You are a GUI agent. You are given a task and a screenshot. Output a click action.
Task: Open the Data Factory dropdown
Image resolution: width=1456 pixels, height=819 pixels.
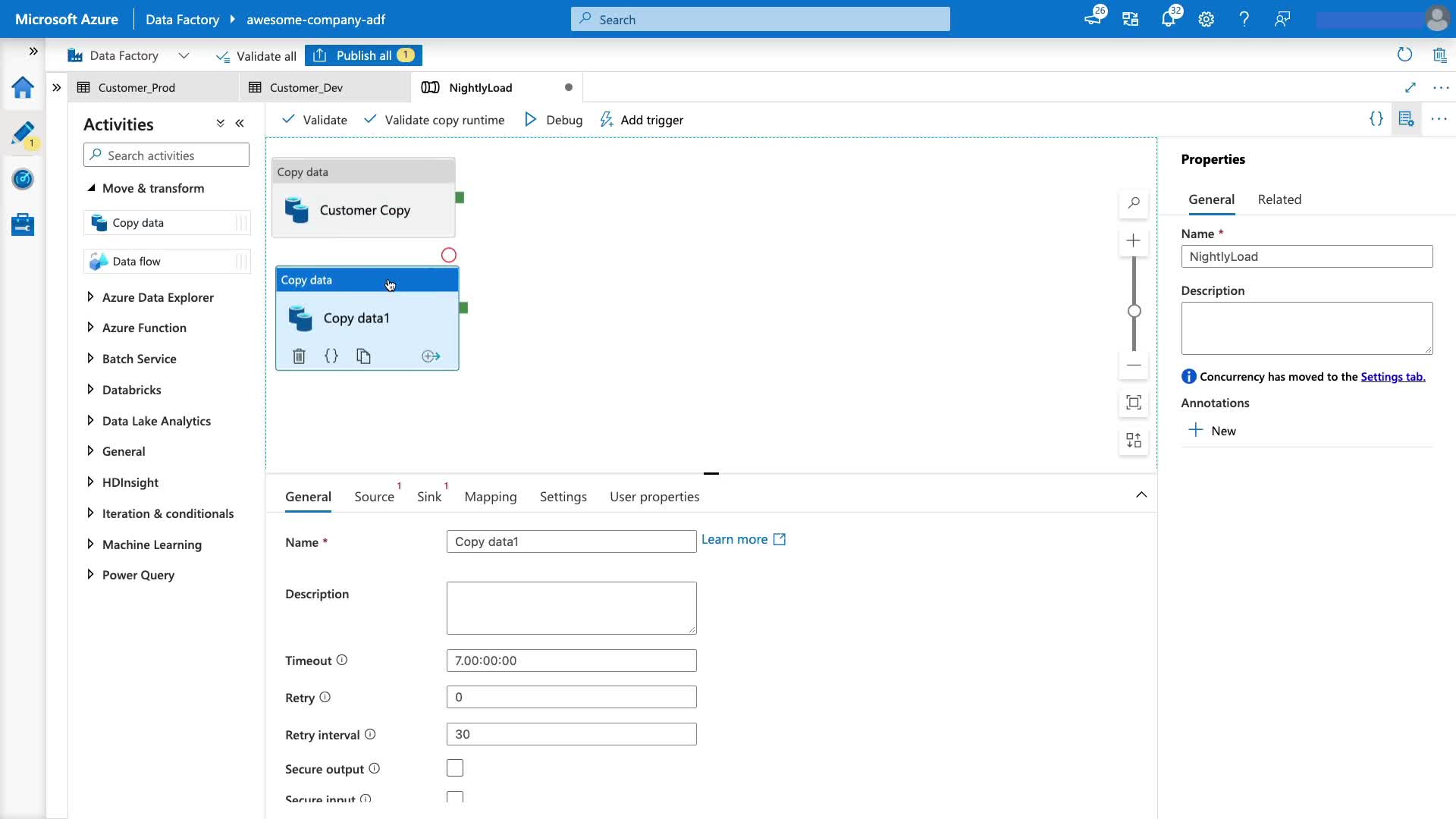click(x=184, y=55)
